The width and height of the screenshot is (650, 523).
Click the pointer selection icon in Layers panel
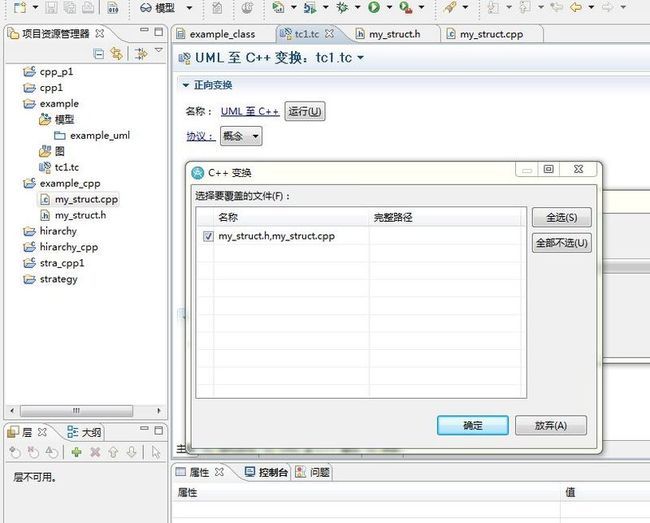pyautogui.click(x=155, y=452)
